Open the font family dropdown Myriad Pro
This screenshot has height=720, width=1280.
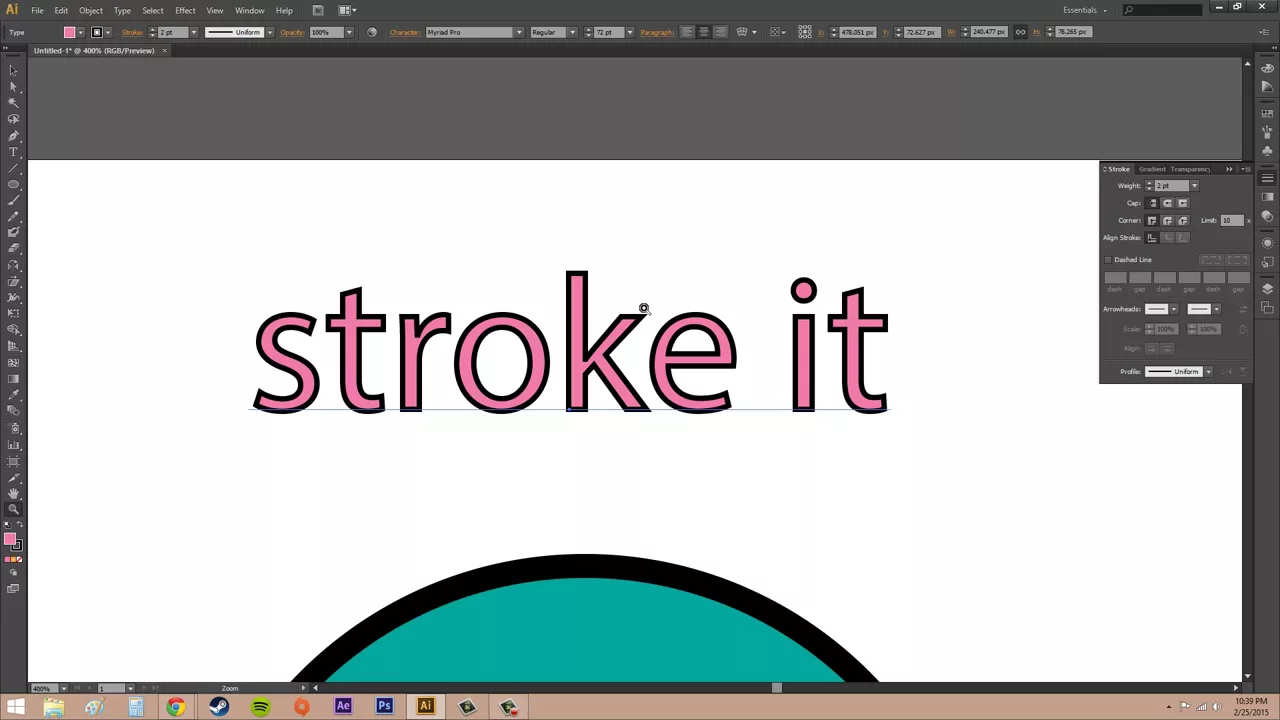[x=518, y=32]
